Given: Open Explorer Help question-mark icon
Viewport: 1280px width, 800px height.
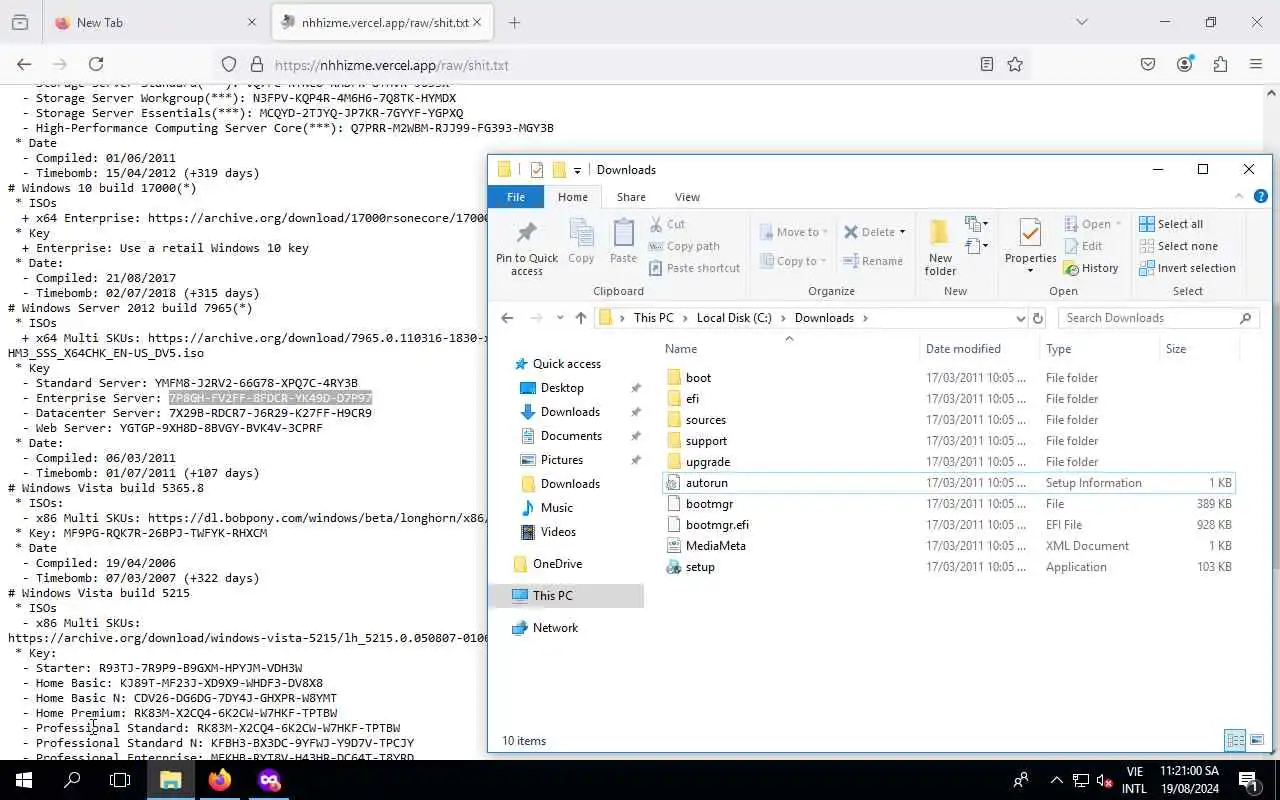Looking at the screenshot, I should 1261,197.
